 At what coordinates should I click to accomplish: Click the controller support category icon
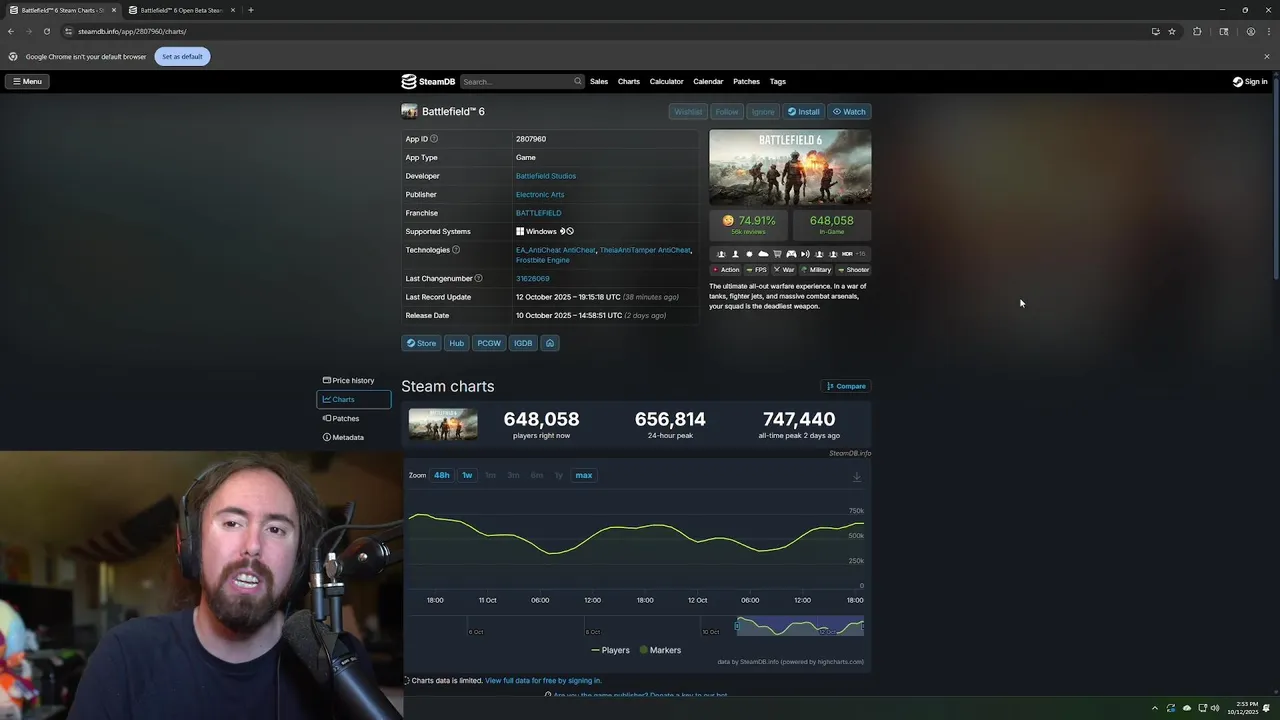tap(791, 254)
